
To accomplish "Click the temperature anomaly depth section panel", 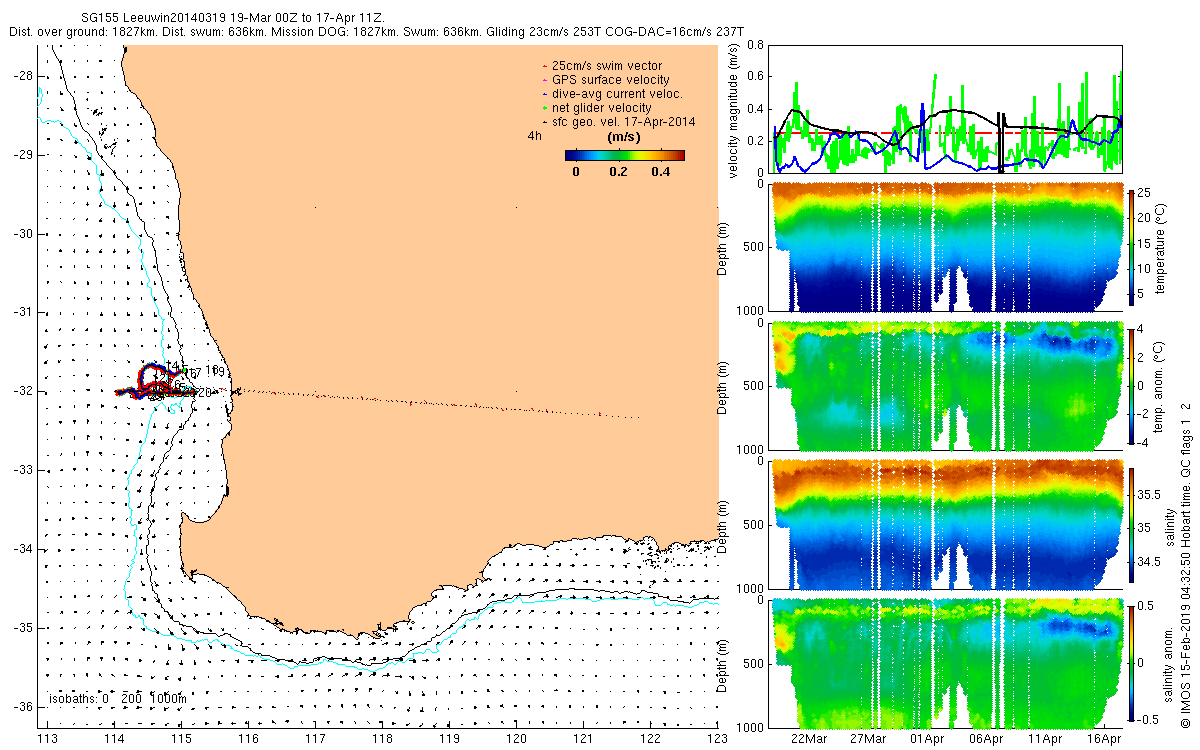I will point(947,385).
